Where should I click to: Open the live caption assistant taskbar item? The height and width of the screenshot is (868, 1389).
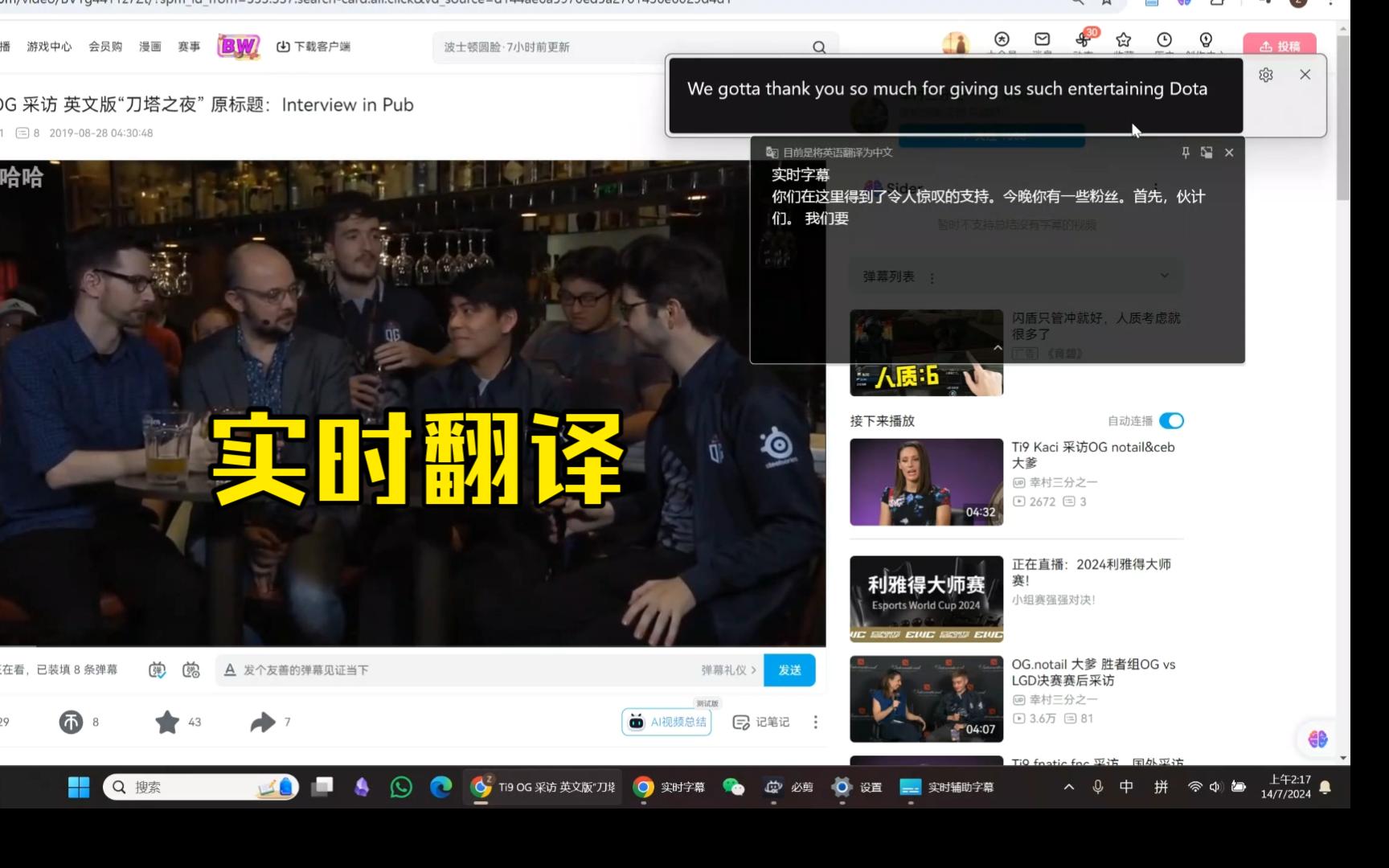(x=947, y=787)
